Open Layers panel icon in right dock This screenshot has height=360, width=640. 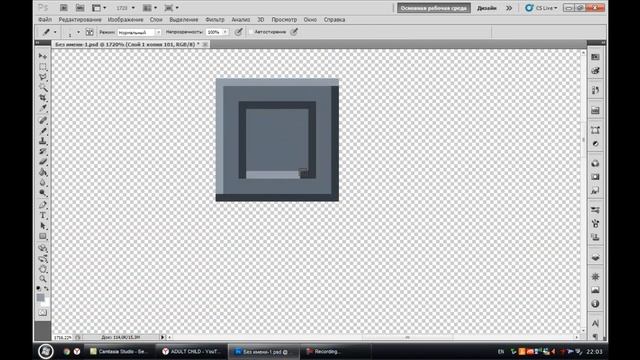click(x=595, y=258)
